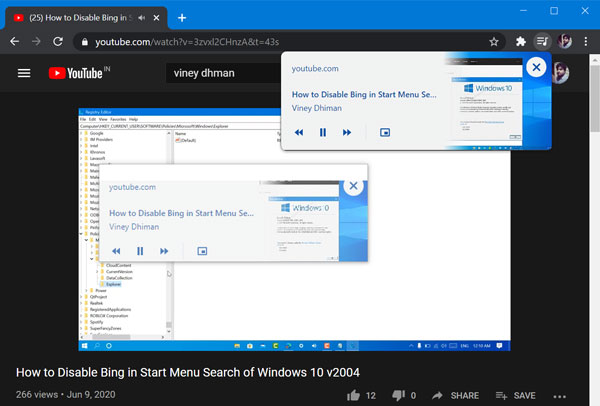Click Viney Dhiman artist name in top popup
600x406 pixels.
(316, 108)
